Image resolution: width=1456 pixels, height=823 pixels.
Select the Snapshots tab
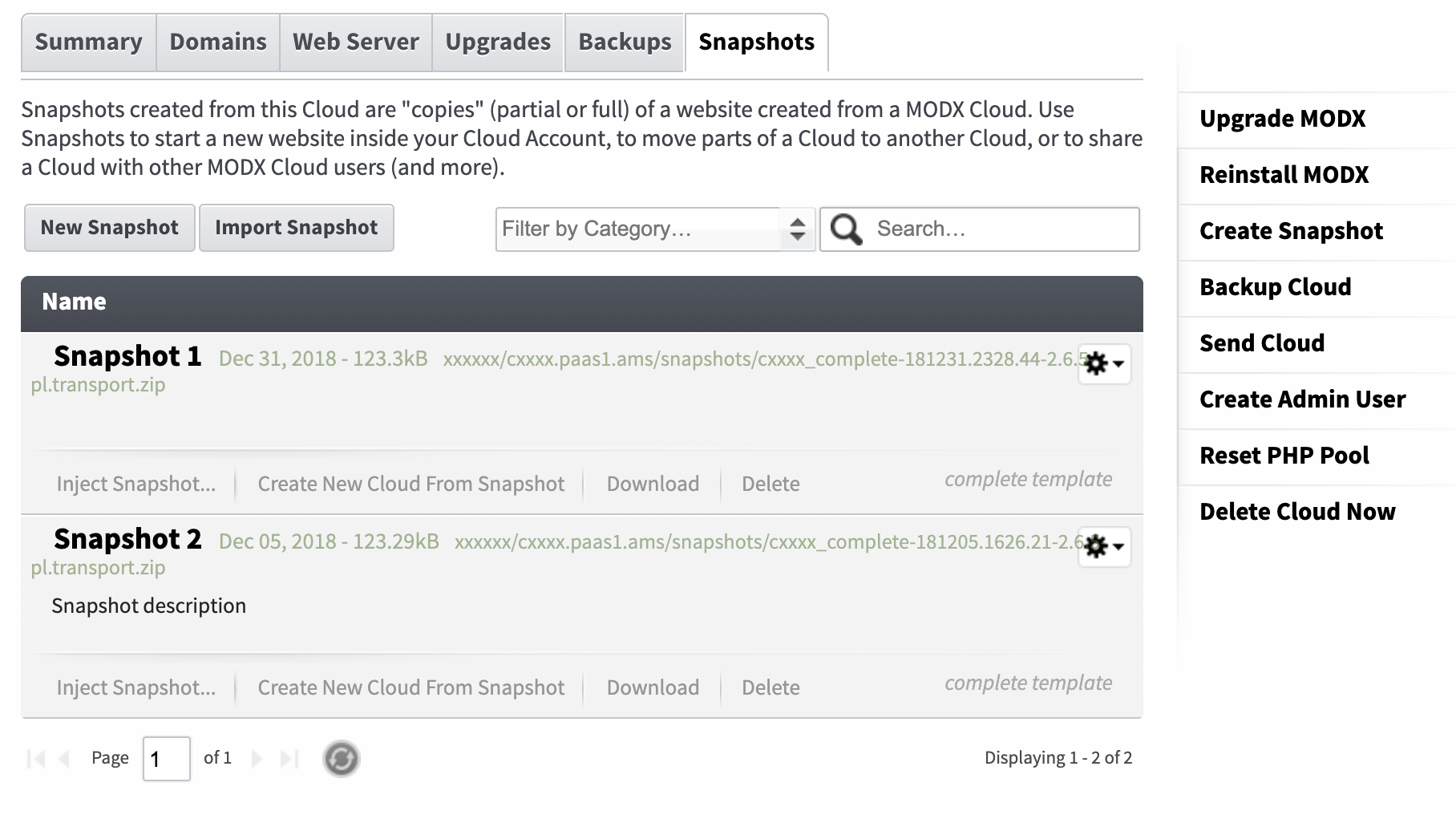(x=757, y=43)
